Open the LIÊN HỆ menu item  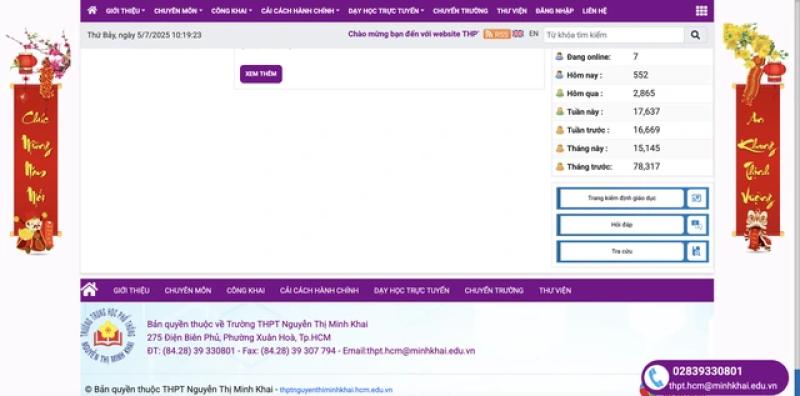(594, 11)
